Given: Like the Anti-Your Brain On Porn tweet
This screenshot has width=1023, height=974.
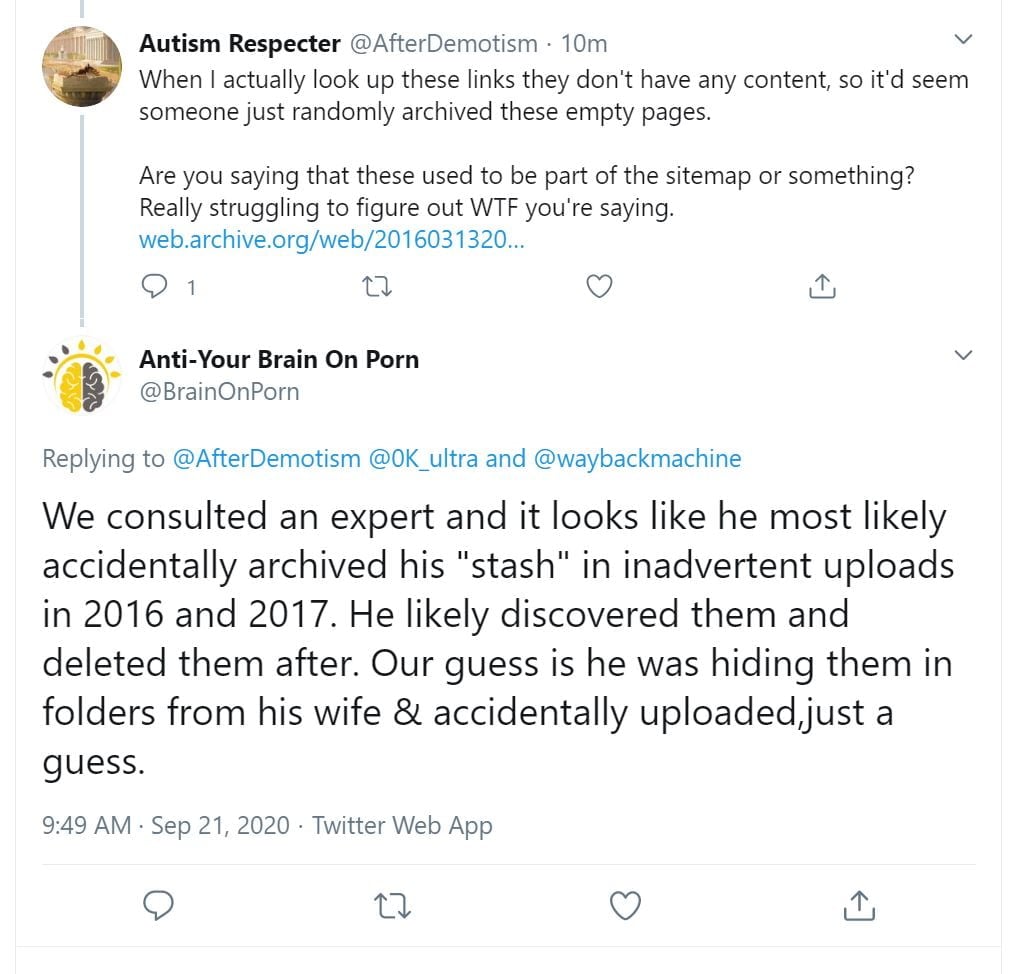Looking at the screenshot, I should pyautogui.click(x=625, y=906).
